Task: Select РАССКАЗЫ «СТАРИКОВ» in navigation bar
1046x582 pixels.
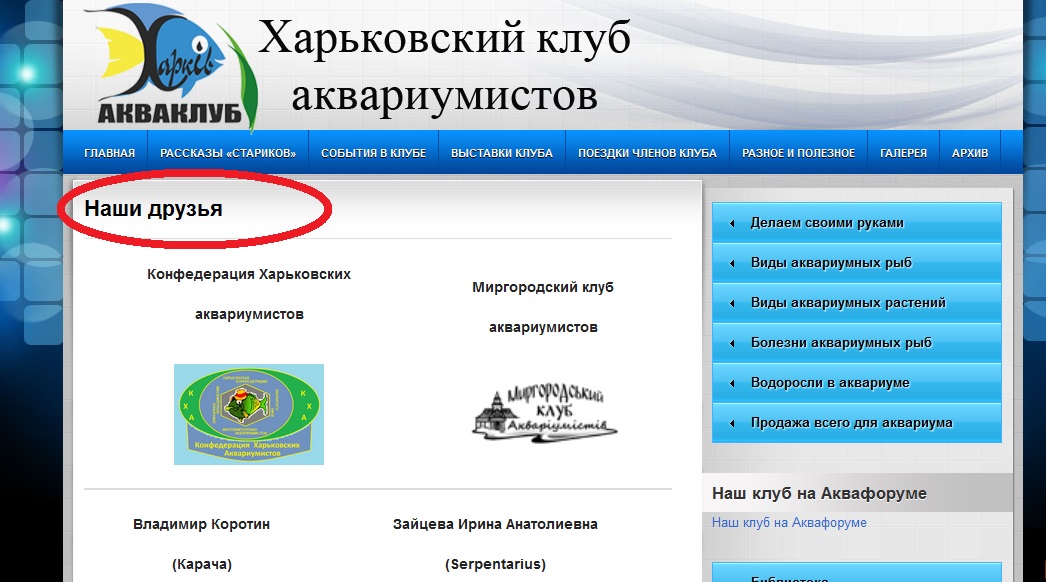Action: (x=228, y=153)
